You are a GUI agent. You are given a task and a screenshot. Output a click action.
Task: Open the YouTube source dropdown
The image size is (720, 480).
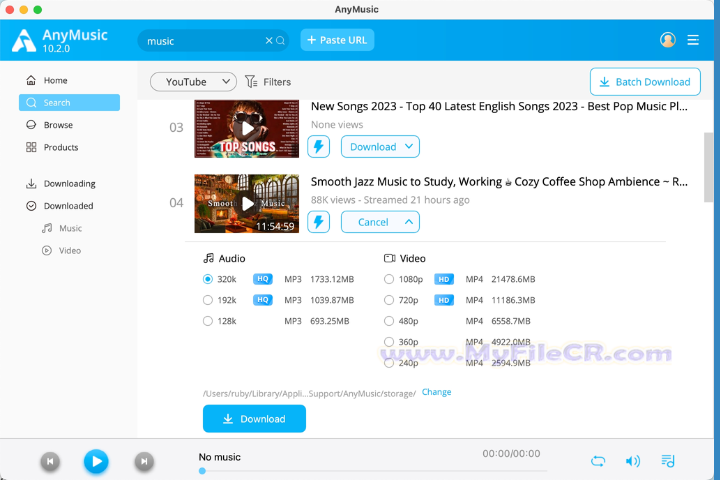[193, 82]
